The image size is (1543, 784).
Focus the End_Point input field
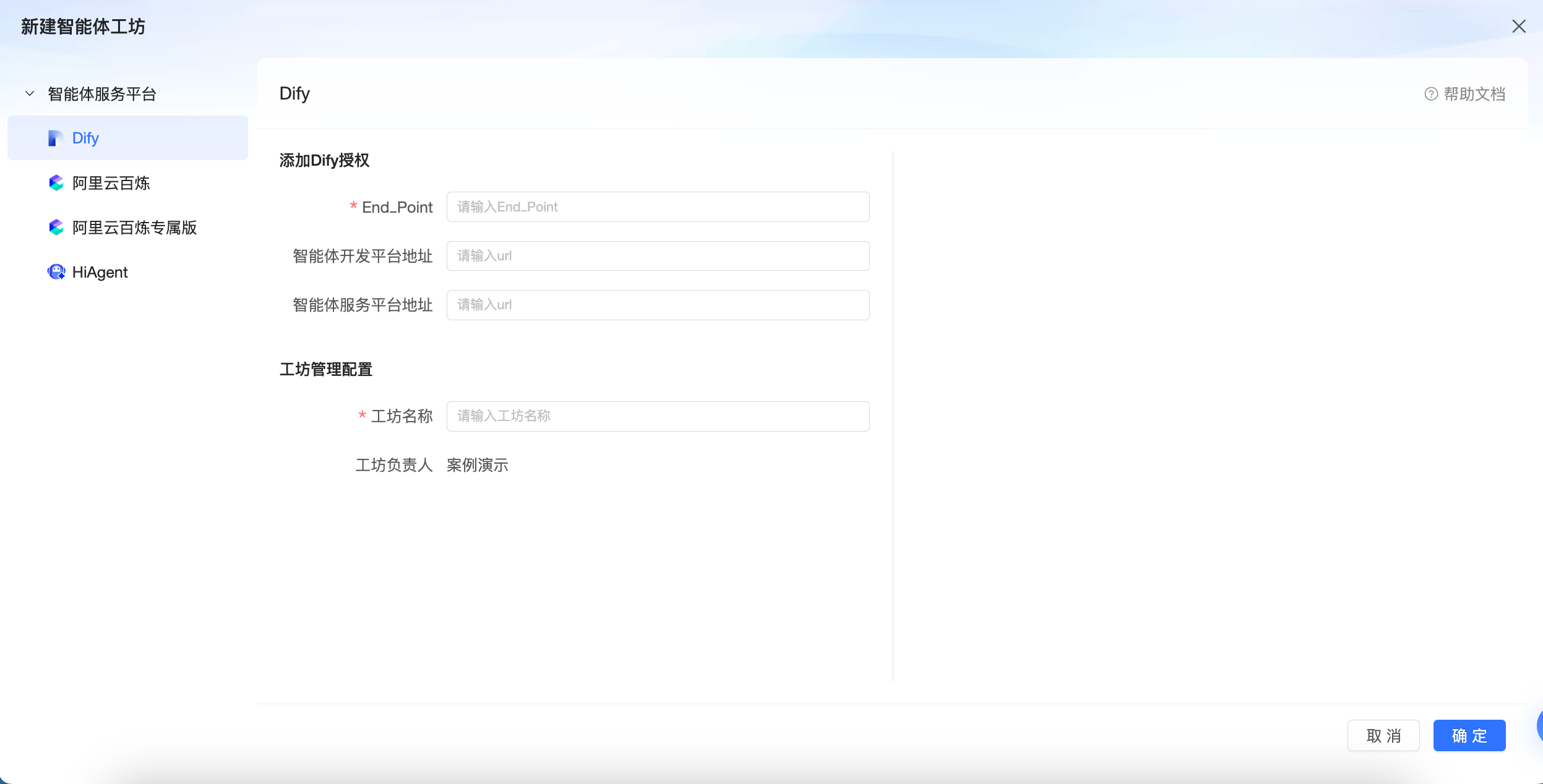658,207
